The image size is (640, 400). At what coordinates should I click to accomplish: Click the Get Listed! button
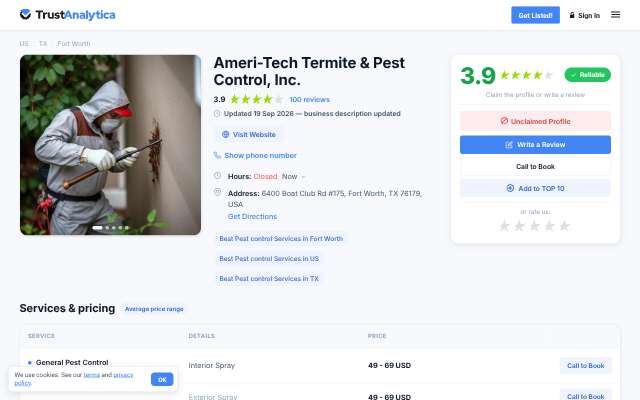(x=535, y=15)
